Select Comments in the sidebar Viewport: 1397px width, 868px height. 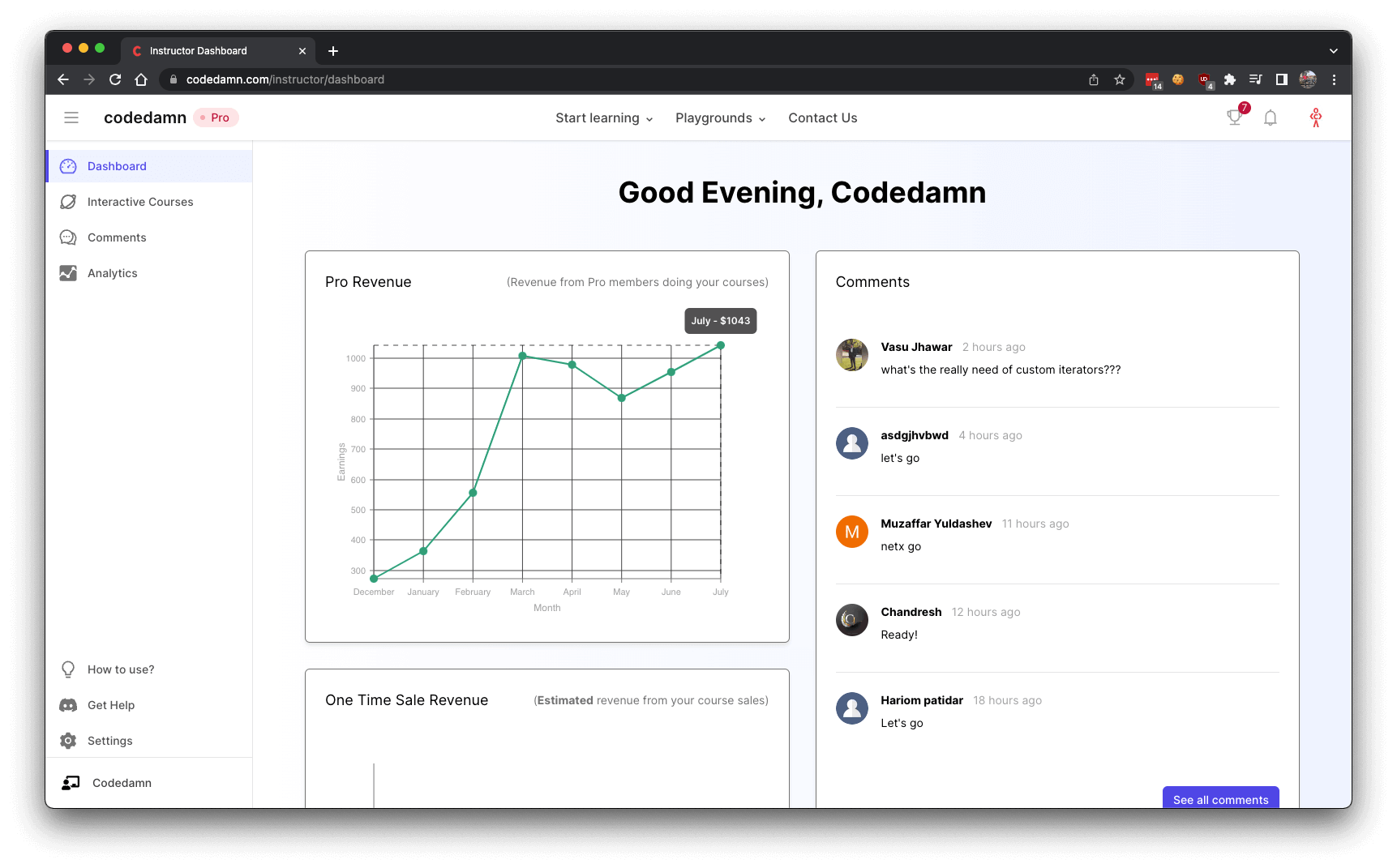[x=117, y=237]
